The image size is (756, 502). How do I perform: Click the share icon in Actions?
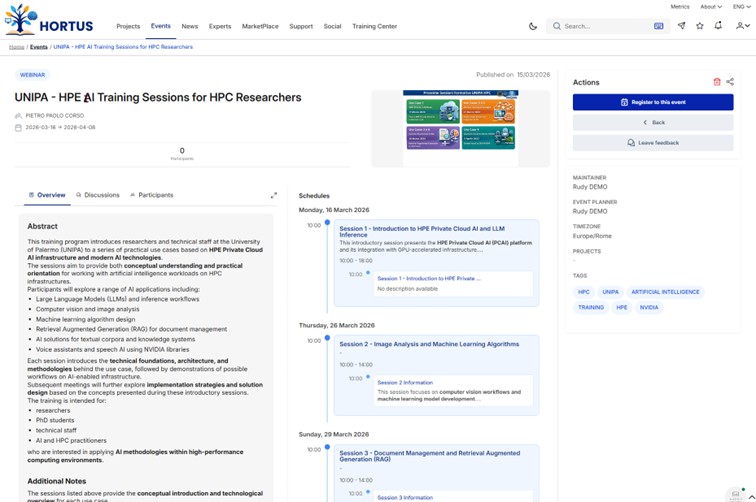click(730, 82)
